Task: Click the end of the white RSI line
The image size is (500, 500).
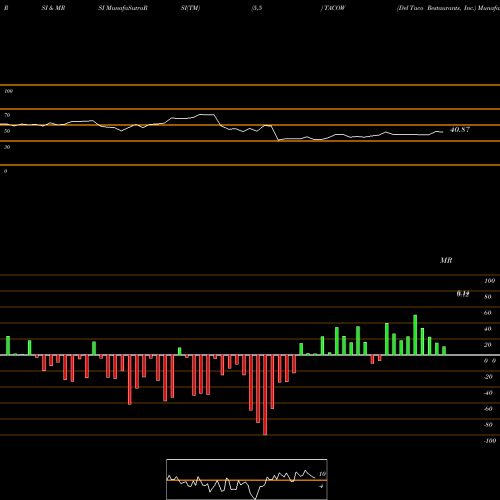Action: pyautogui.click(x=443, y=132)
